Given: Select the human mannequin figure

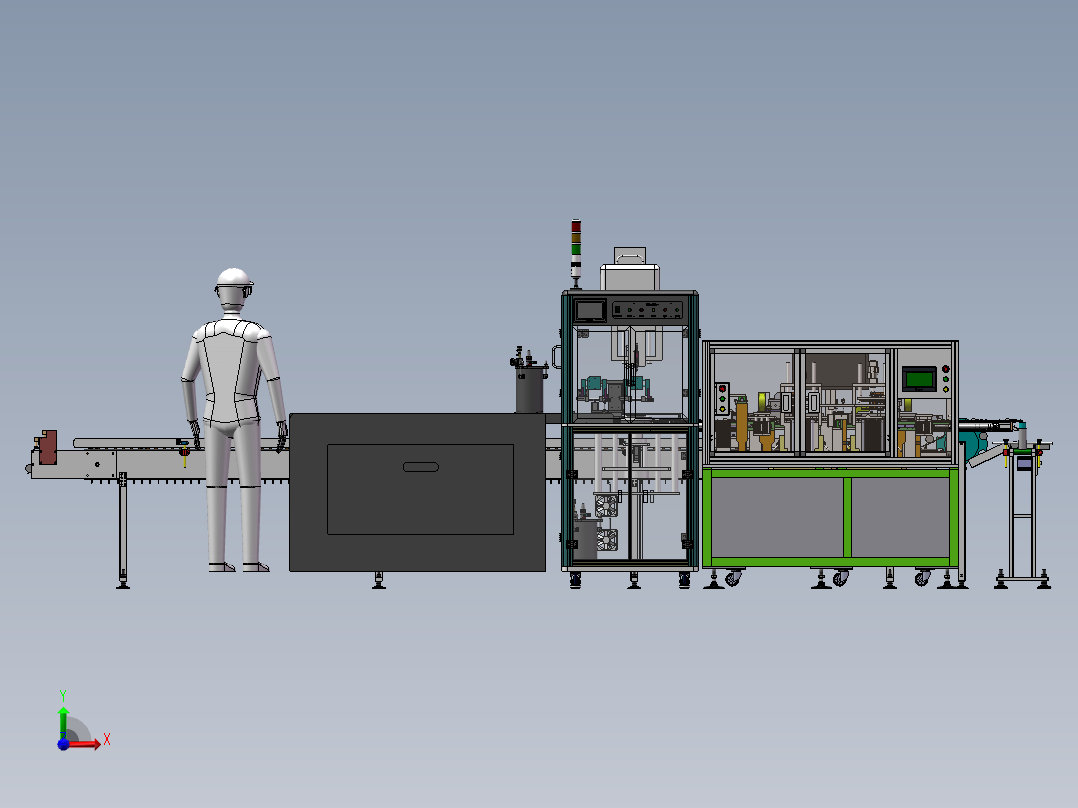Looking at the screenshot, I should (x=234, y=419).
